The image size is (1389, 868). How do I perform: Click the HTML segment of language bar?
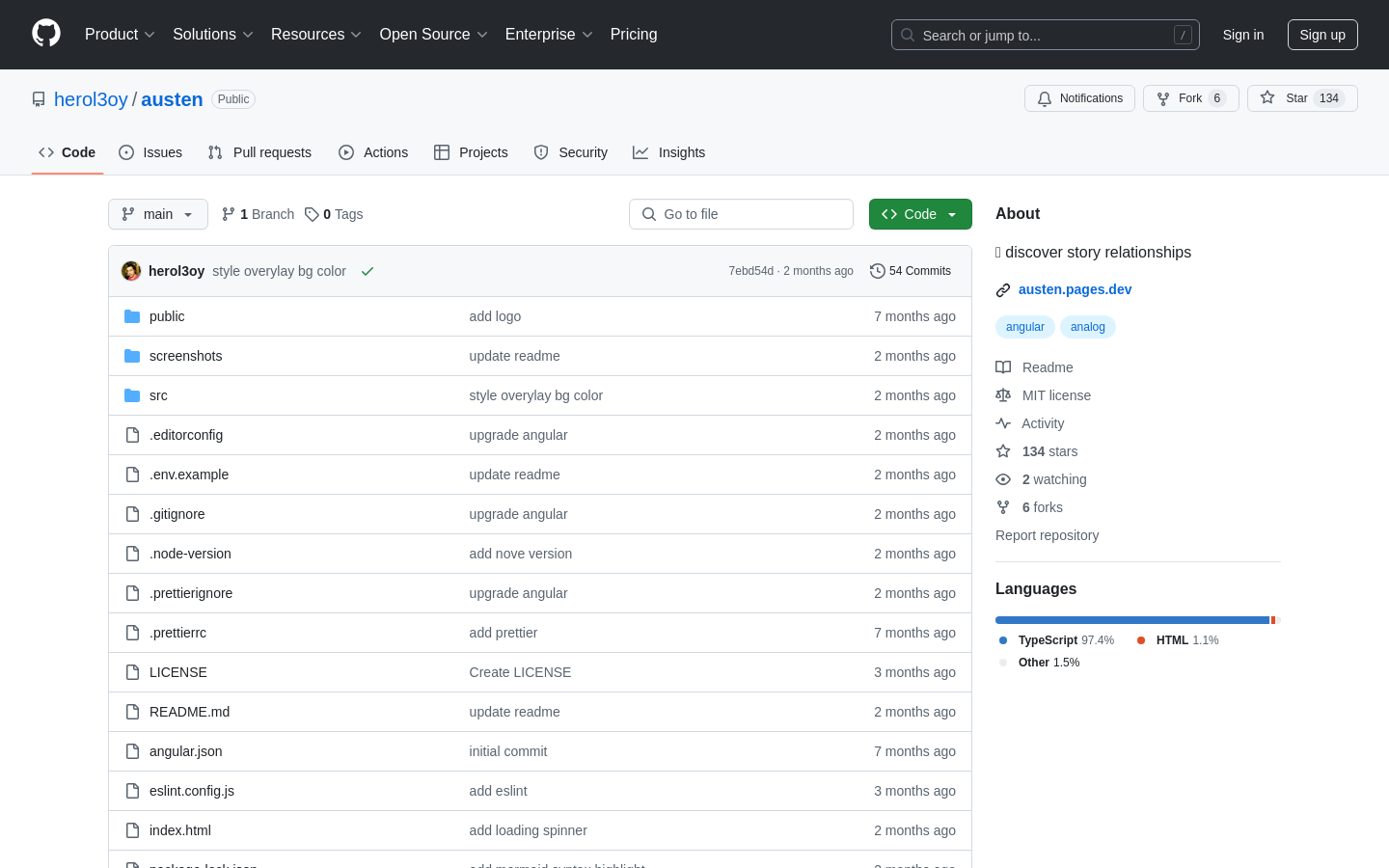pyautogui.click(x=1273, y=620)
